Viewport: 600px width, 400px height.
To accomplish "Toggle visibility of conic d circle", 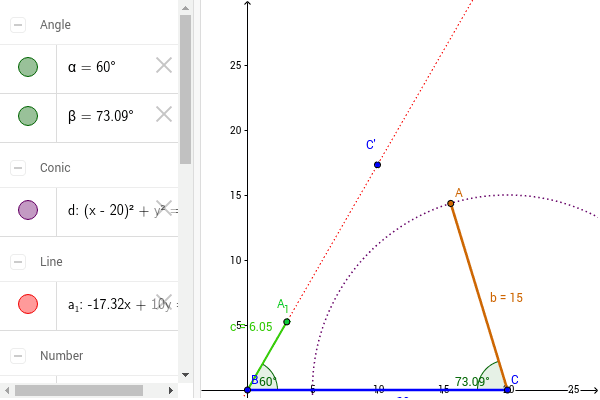I will tap(28, 210).
